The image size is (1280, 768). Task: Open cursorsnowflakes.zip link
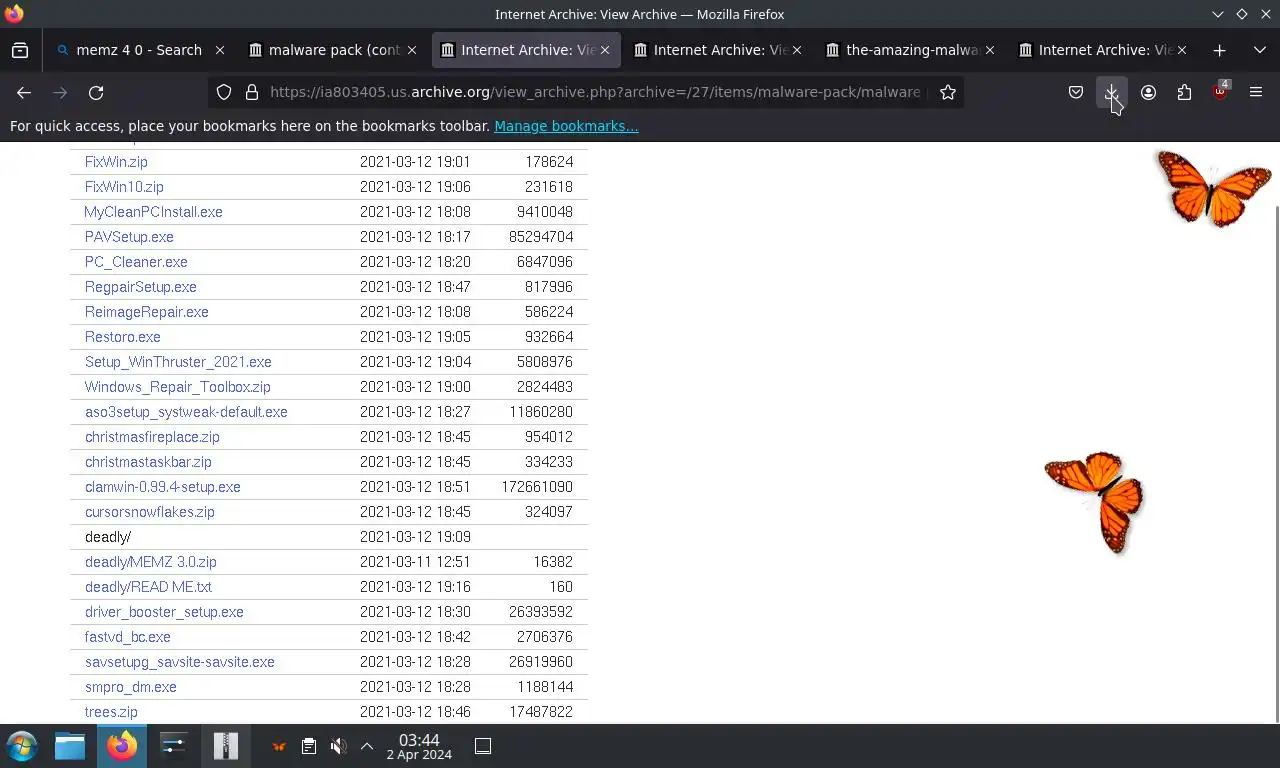tap(150, 512)
